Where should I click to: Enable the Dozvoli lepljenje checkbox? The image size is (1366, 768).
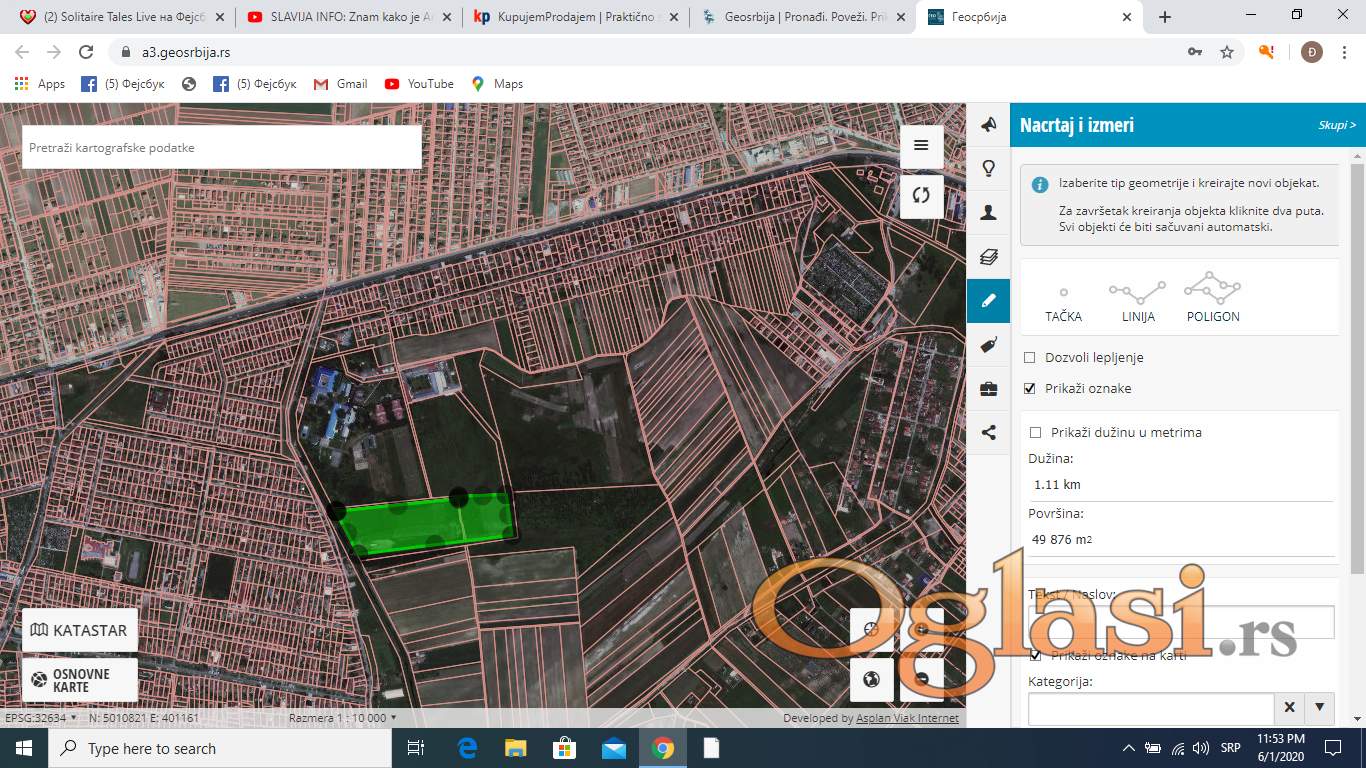coord(1030,358)
